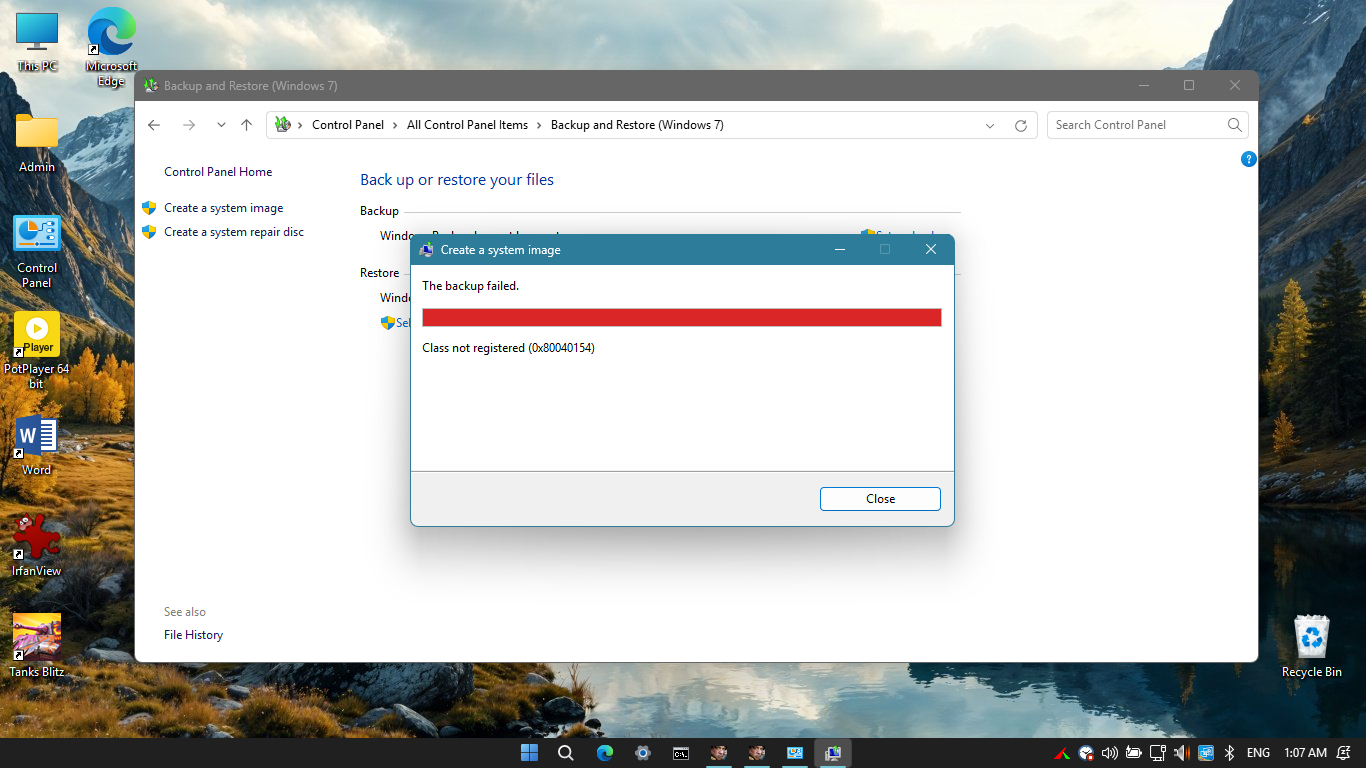Expand the chevron before the Control Panel breadcrumb
1366x768 pixels.
coord(300,125)
